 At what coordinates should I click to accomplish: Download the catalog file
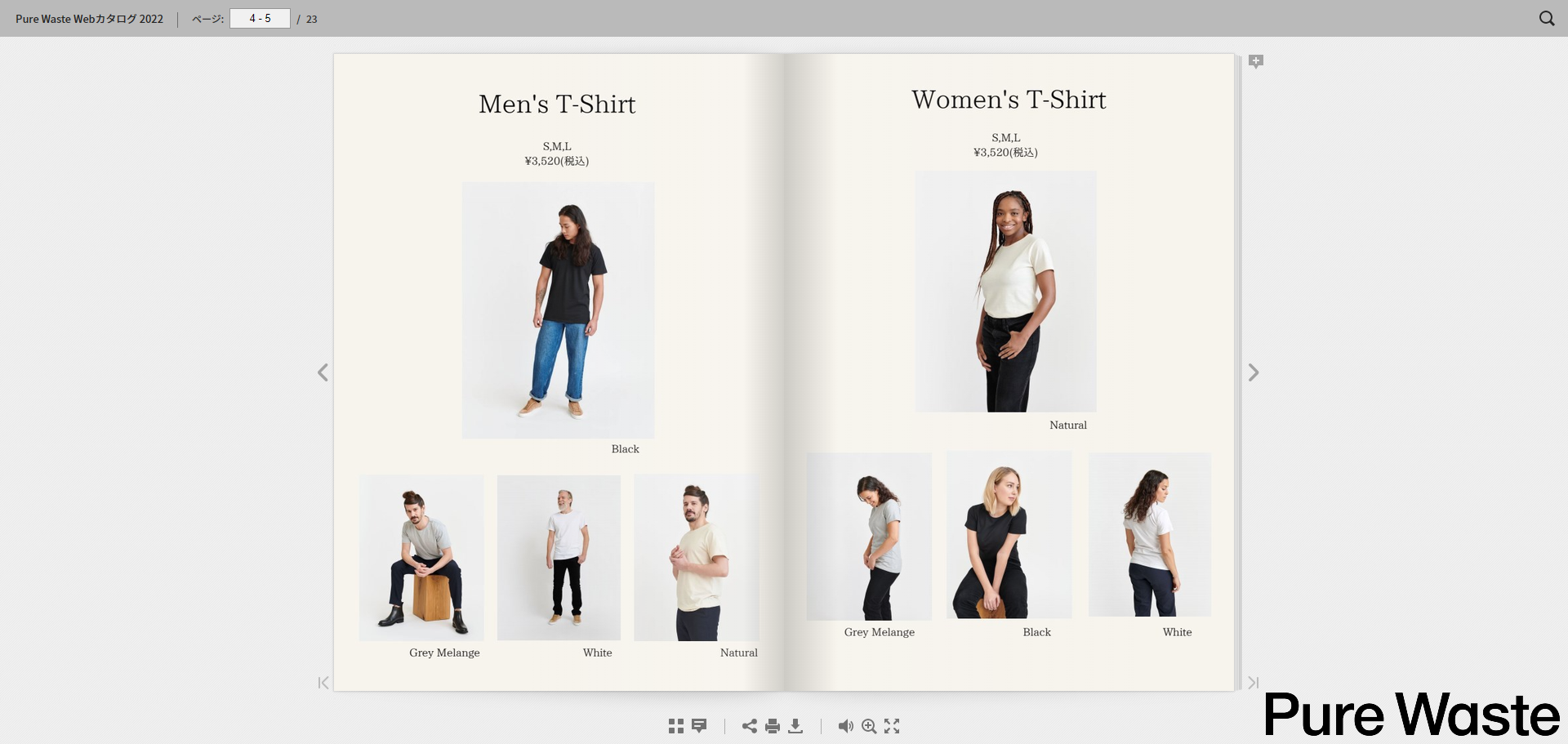(x=795, y=726)
